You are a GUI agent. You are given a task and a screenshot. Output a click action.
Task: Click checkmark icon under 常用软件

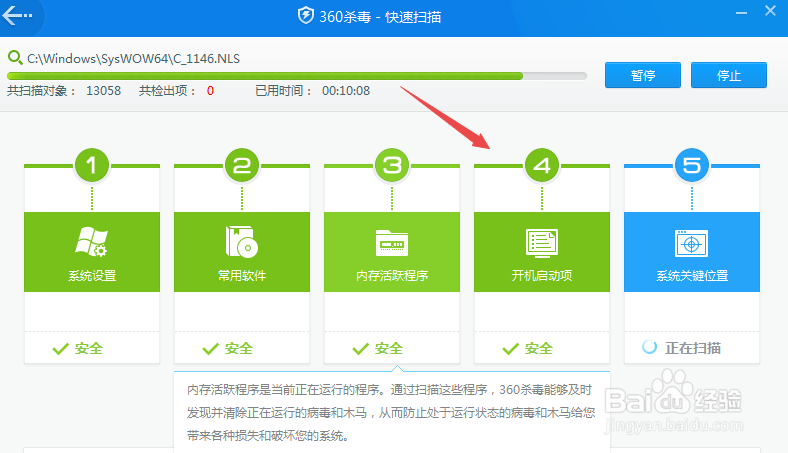(211, 349)
